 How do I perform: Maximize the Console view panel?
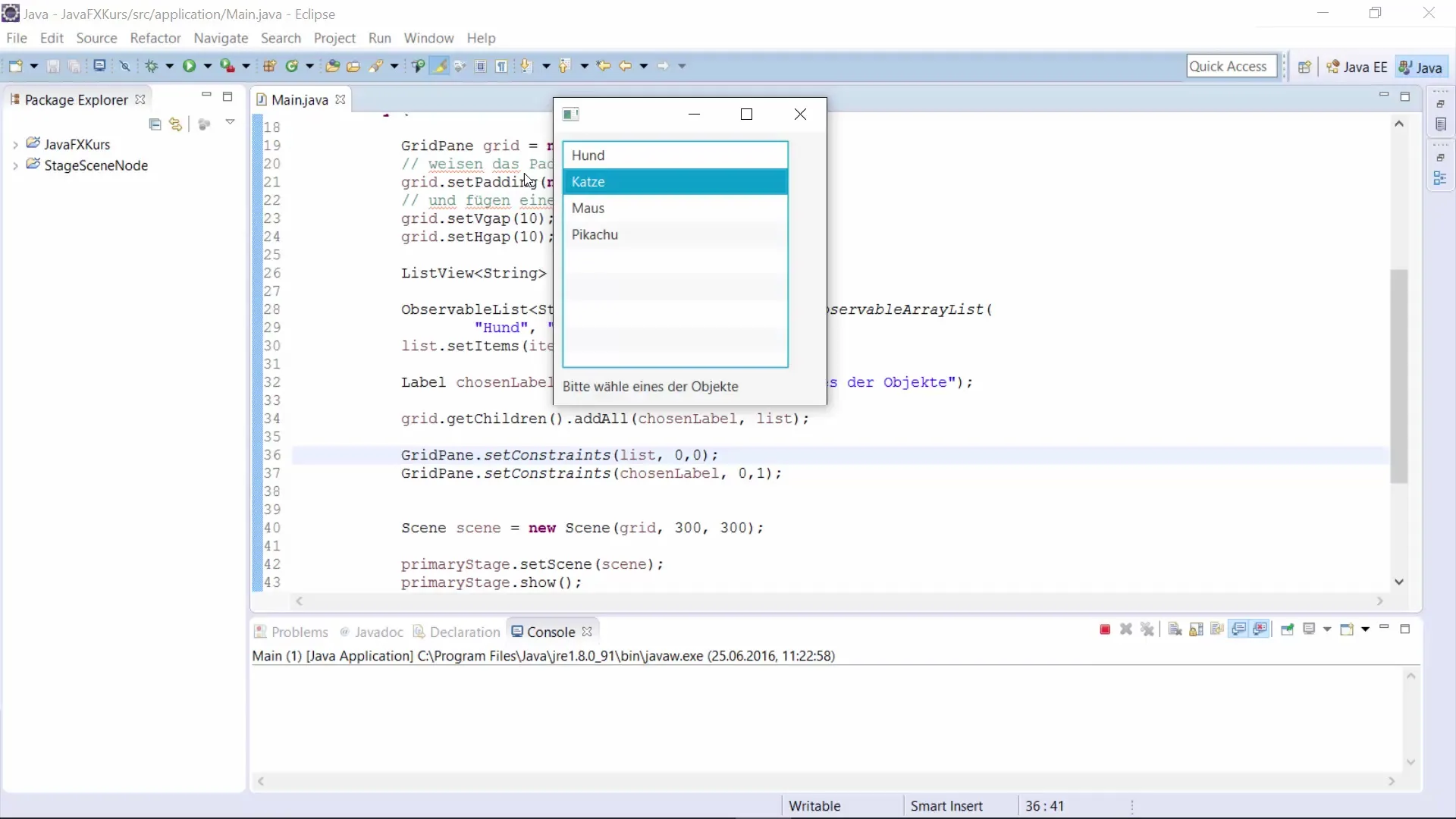coord(1404,629)
